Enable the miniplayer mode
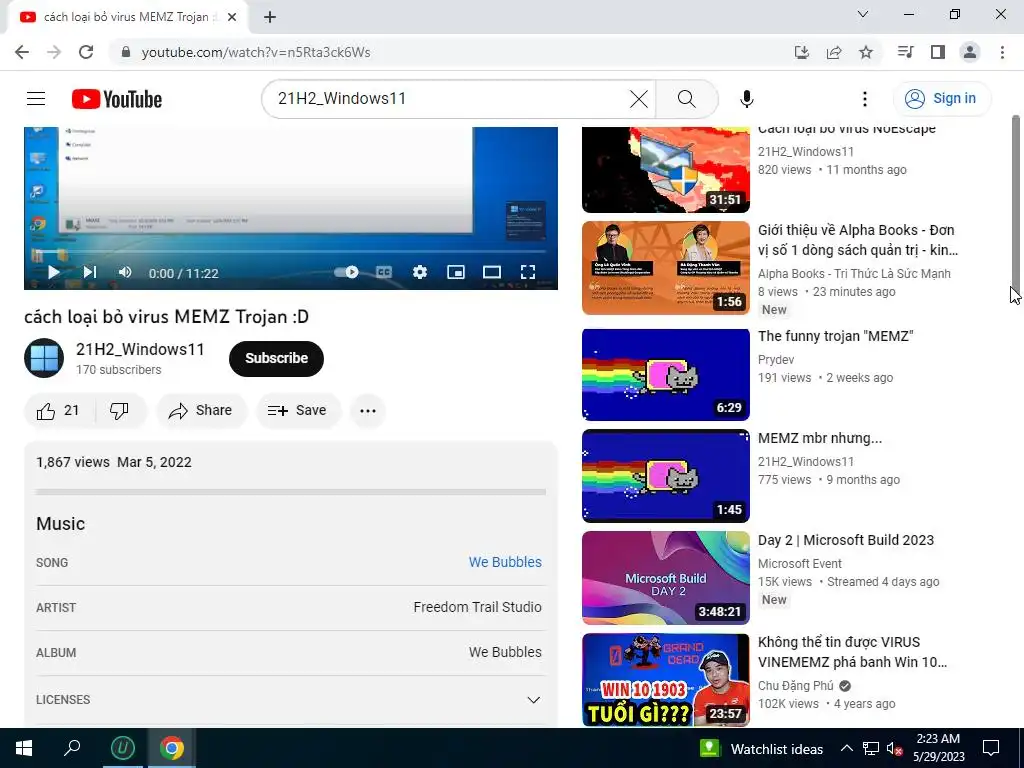Viewport: 1024px width, 768px height. 456,272
